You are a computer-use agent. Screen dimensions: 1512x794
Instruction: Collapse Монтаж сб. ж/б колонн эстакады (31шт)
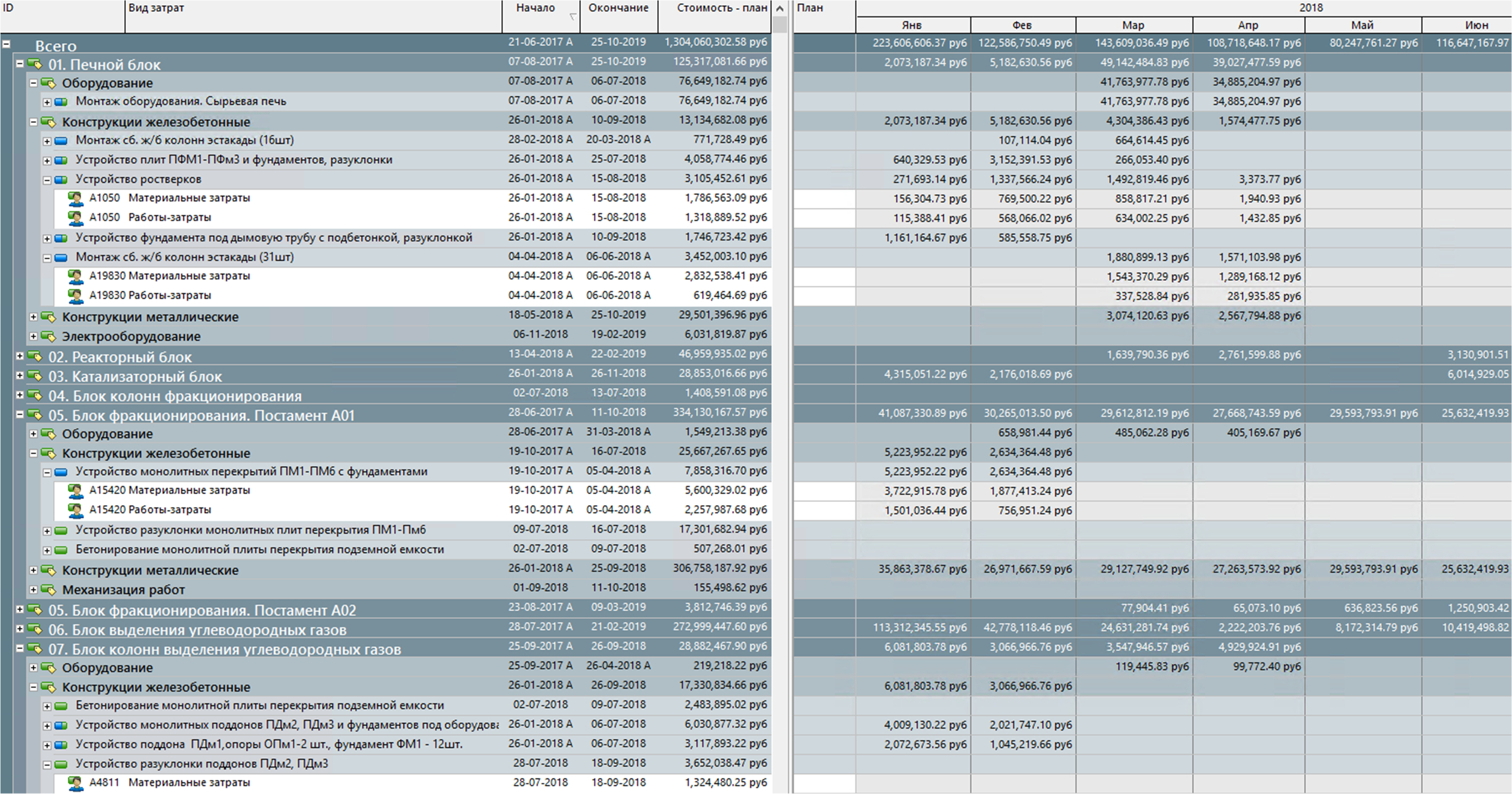pos(47,257)
